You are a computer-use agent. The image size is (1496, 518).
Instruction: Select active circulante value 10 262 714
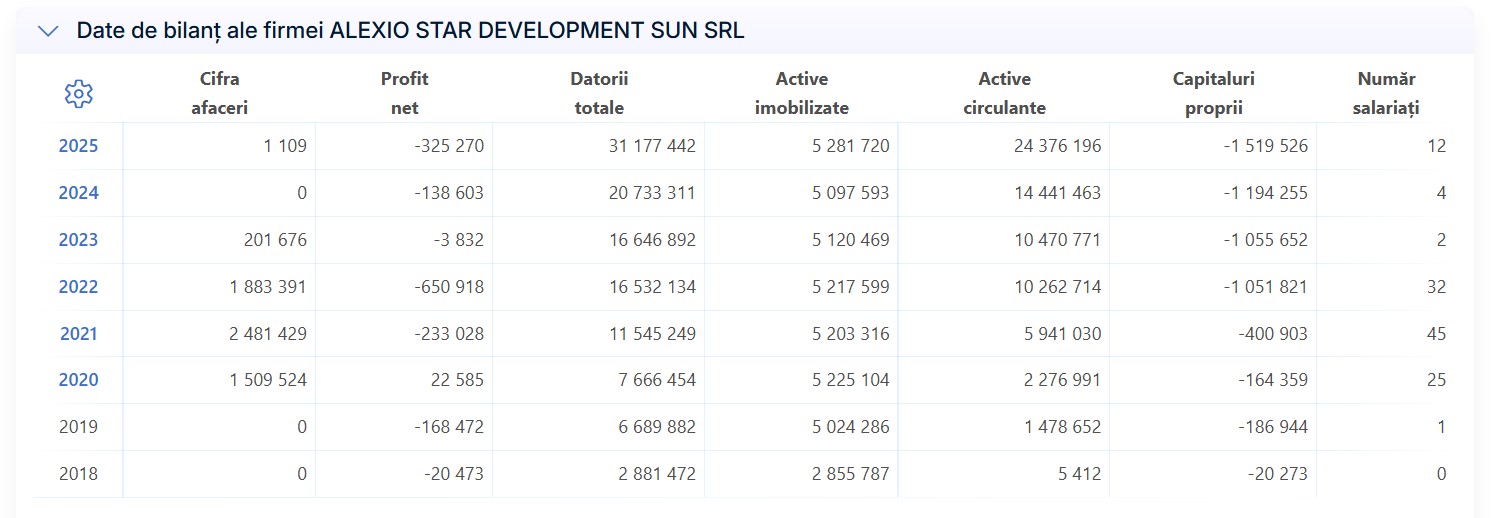1057,287
